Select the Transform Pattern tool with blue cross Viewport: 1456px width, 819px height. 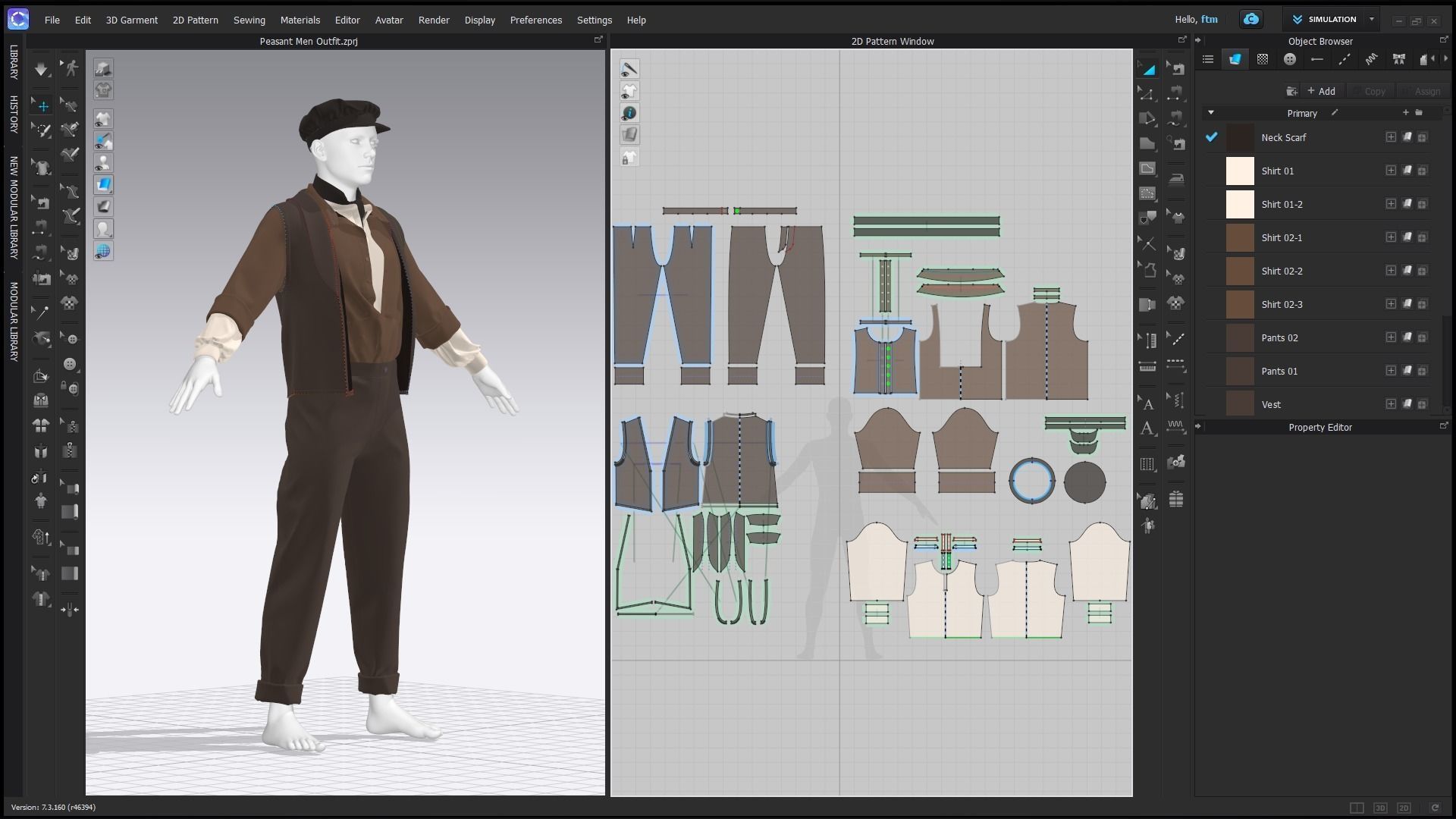[42, 107]
